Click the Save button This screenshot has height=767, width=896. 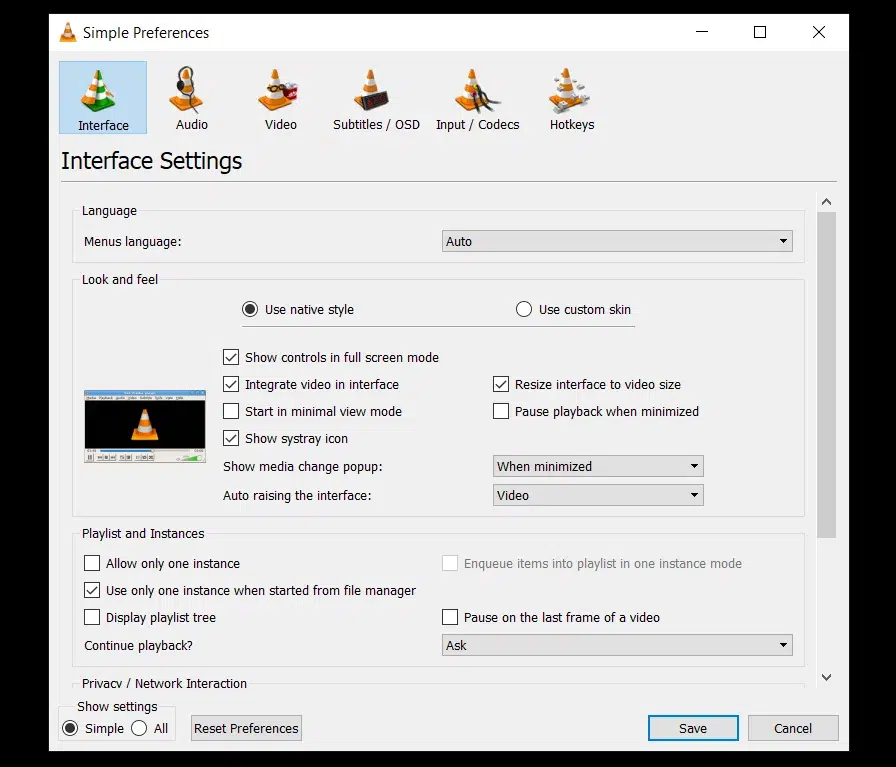coord(693,728)
